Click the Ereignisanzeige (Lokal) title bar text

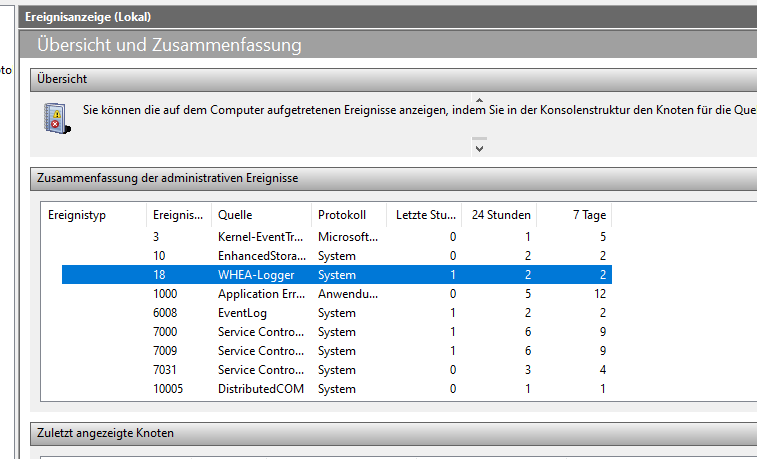pyautogui.click(x=88, y=17)
